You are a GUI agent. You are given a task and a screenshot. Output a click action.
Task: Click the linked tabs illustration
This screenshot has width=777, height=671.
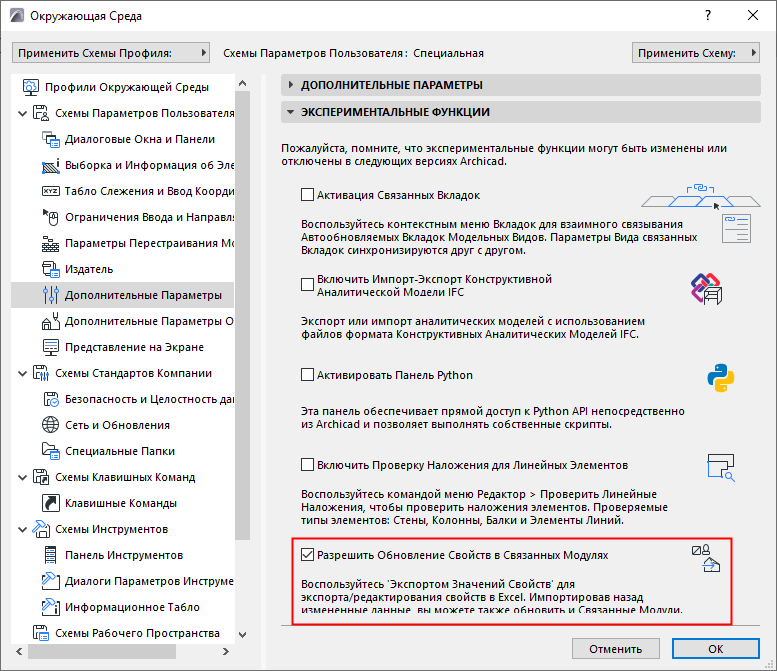(x=701, y=196)
